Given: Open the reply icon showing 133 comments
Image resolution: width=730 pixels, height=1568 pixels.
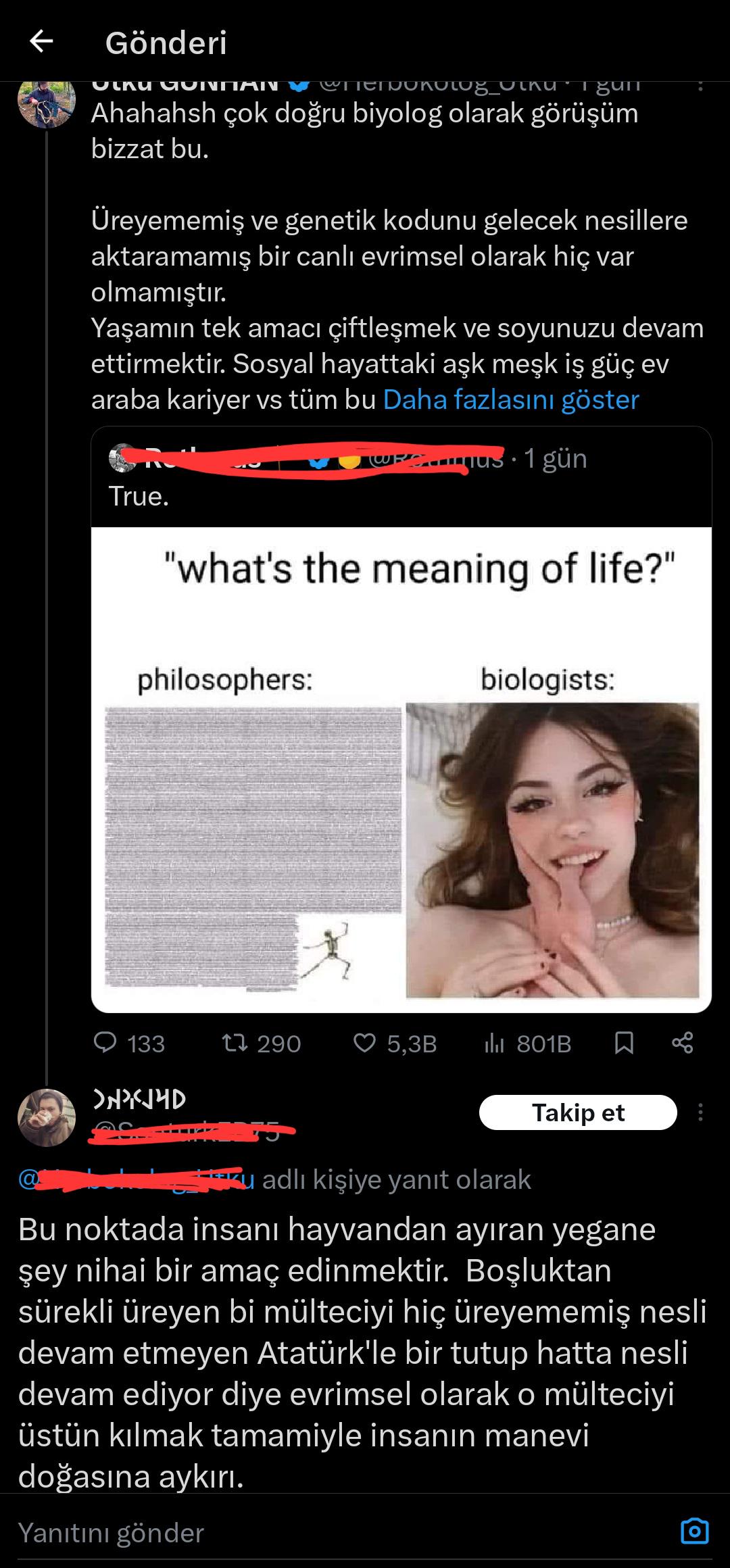Looking at the screenshot, I should click(105, 1043).
